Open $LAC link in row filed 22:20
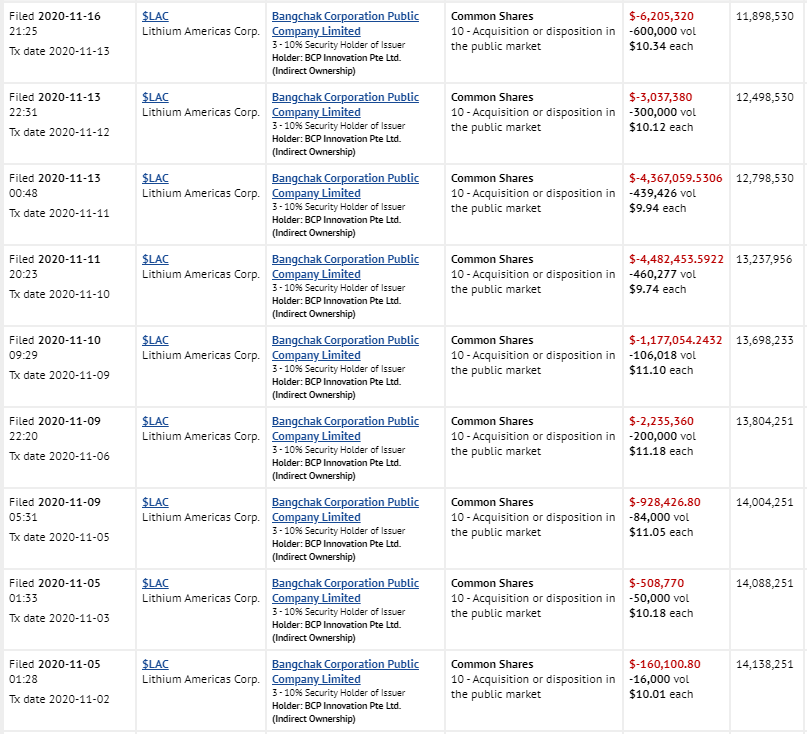Screen dimensions: 807x734 (x=155, y=421)
